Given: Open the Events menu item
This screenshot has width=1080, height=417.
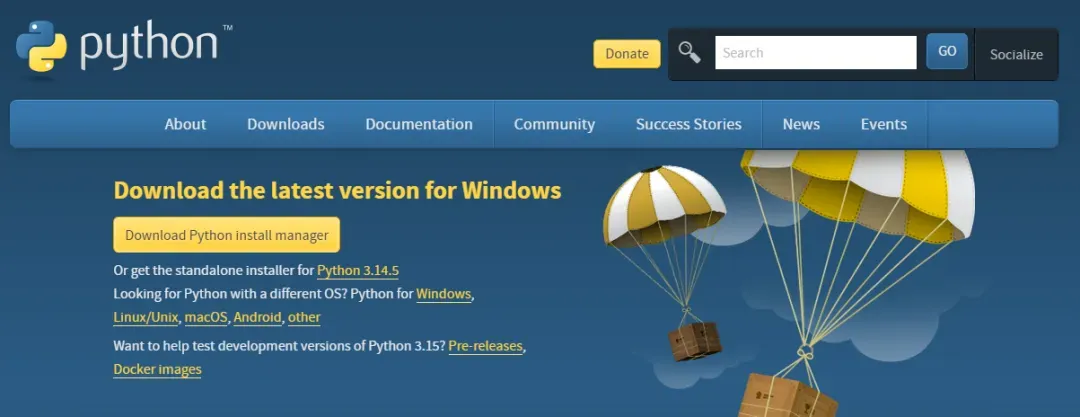Looking at the screenshot, I should [884, 124].
